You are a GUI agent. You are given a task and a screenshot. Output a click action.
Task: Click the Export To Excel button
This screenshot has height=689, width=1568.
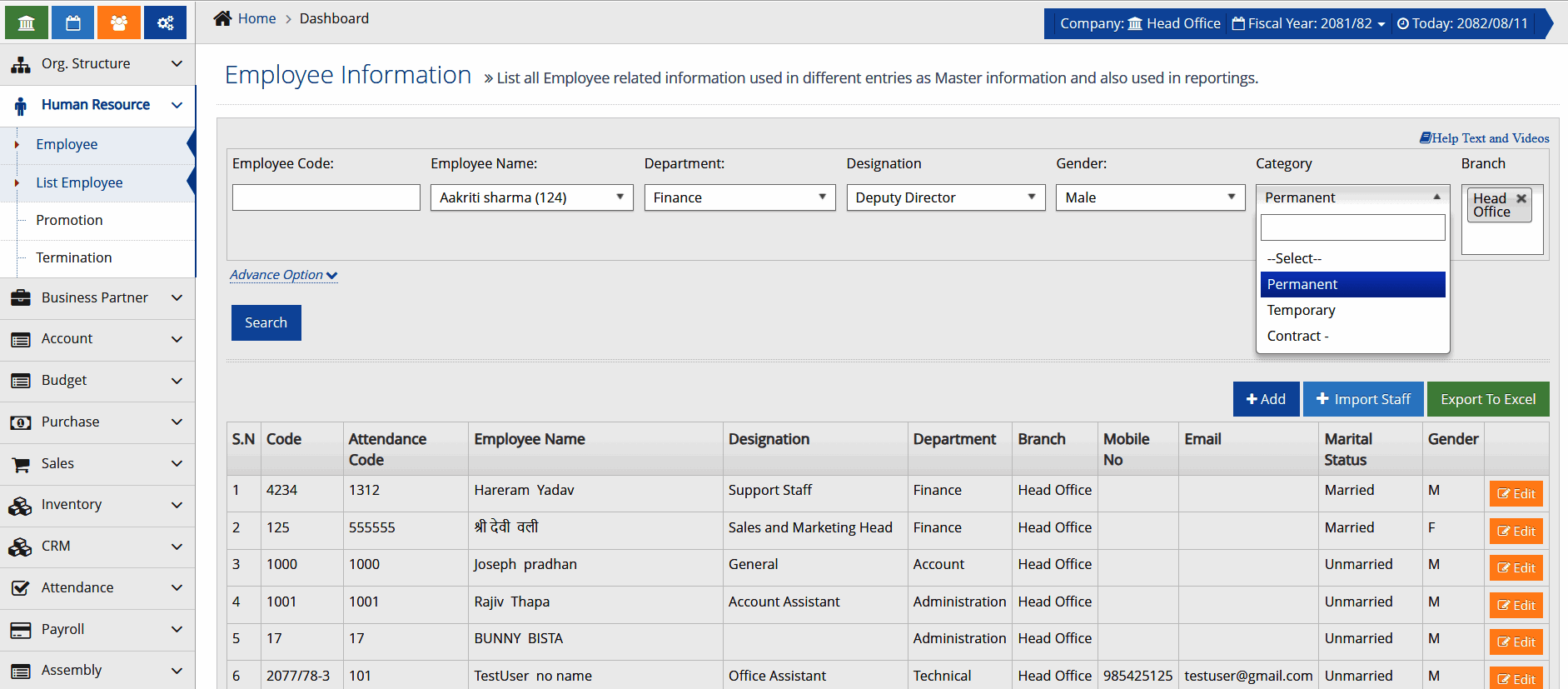pyautogui.click(x=1487, y=399)
